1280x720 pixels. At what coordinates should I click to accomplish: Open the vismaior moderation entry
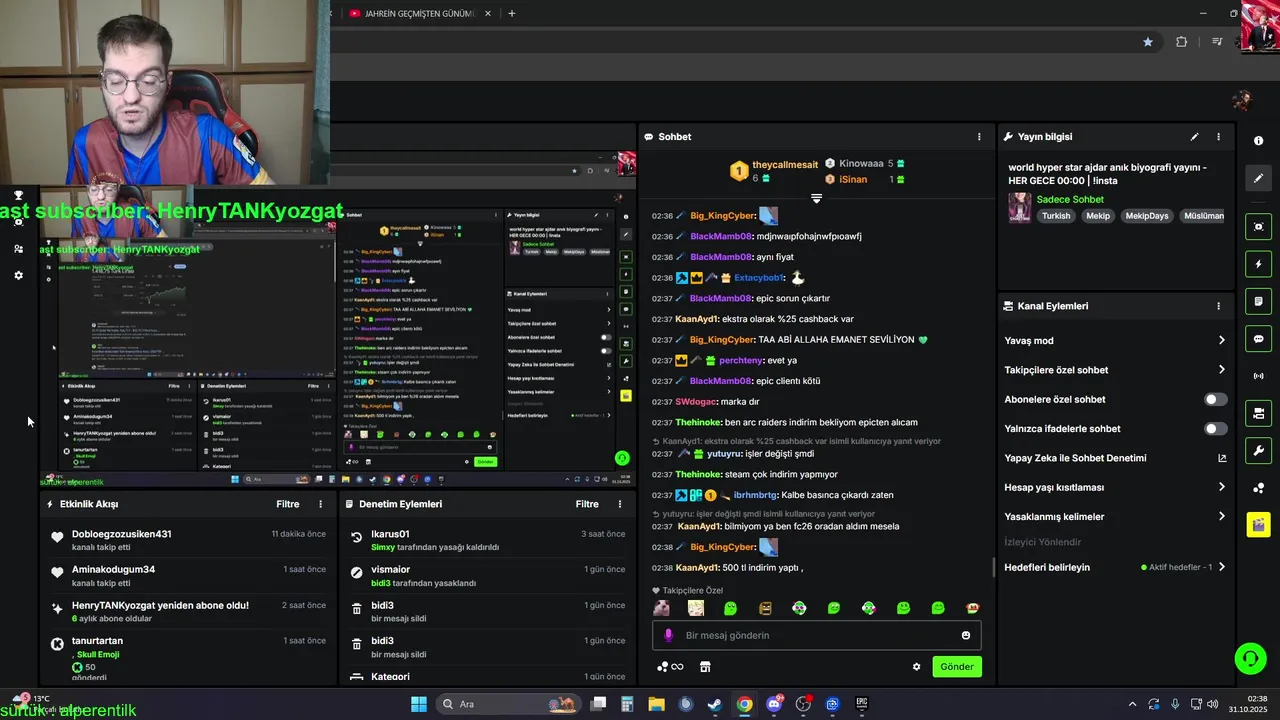coord(488,576)
